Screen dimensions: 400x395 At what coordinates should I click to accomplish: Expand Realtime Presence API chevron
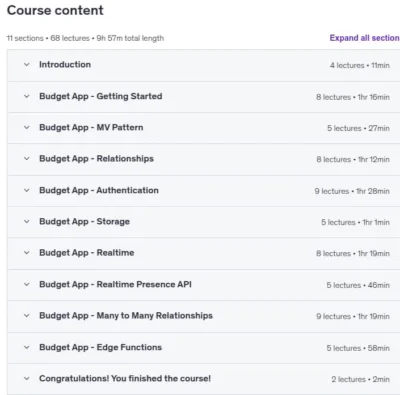[27, 285]
